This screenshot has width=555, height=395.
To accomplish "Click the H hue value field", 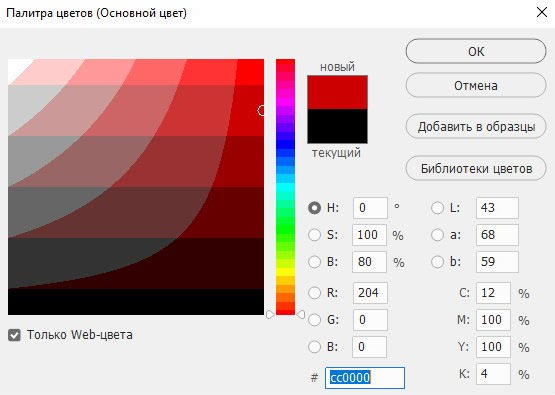I will point(370,208).
